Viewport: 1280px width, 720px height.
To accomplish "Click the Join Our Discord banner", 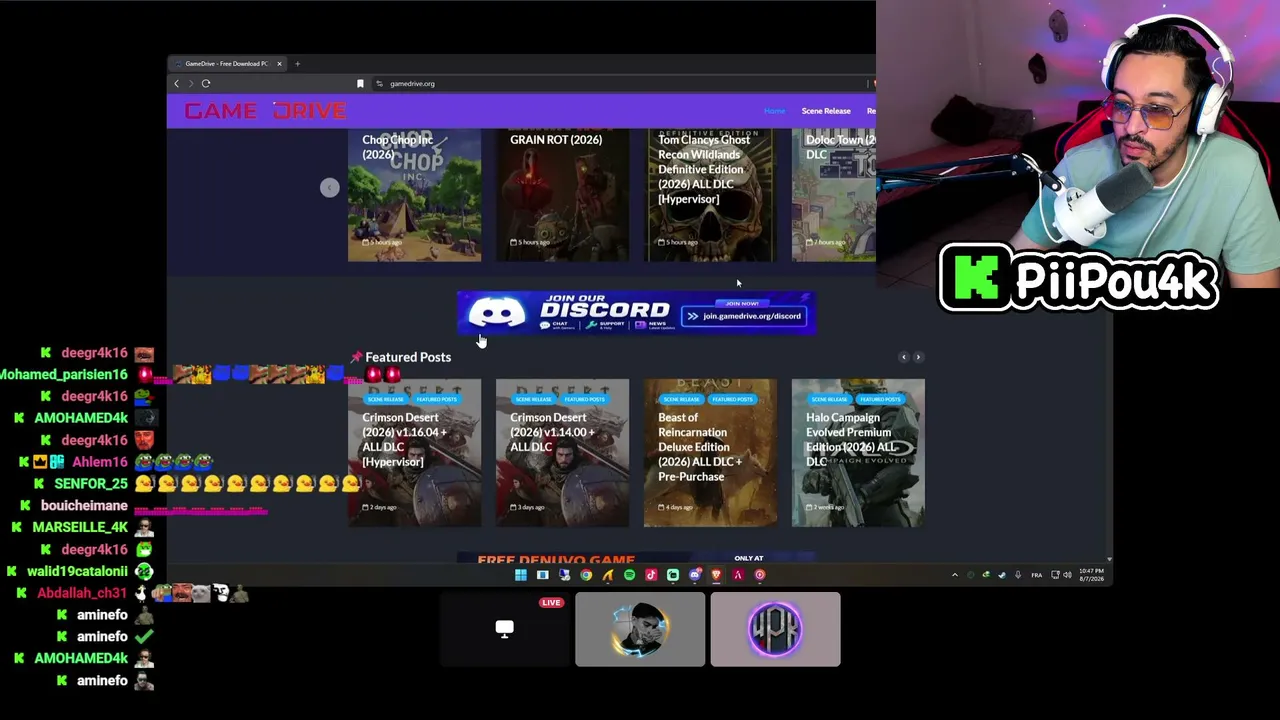I will coord(636,313).
